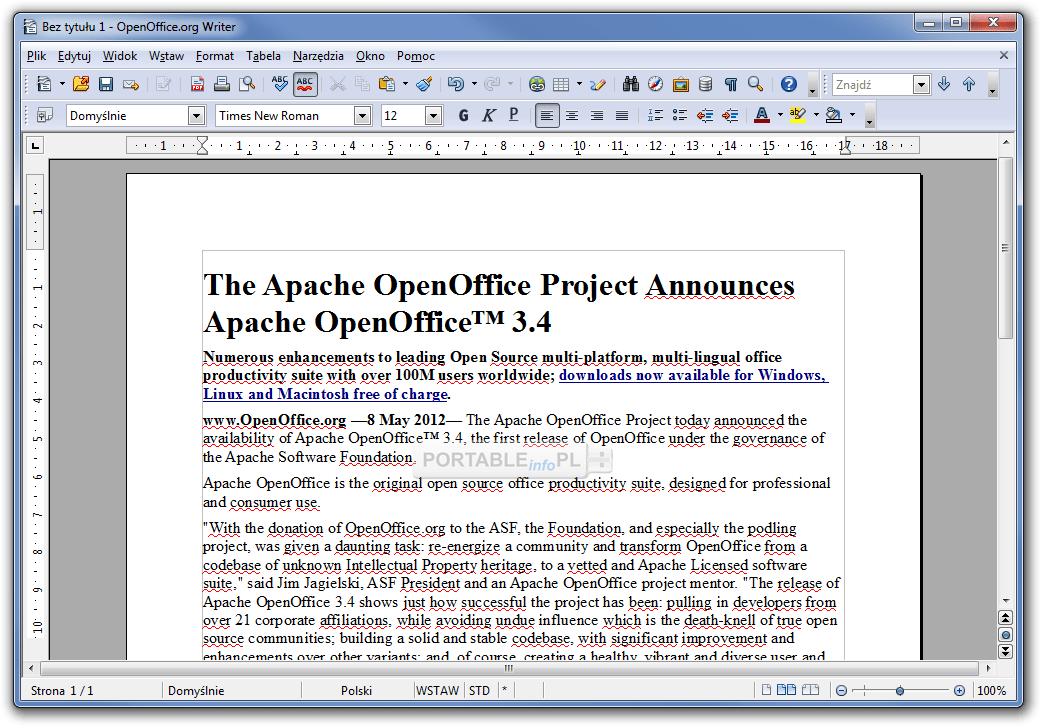Open the Format menu
1042x727 pixels.
[215, 56]
